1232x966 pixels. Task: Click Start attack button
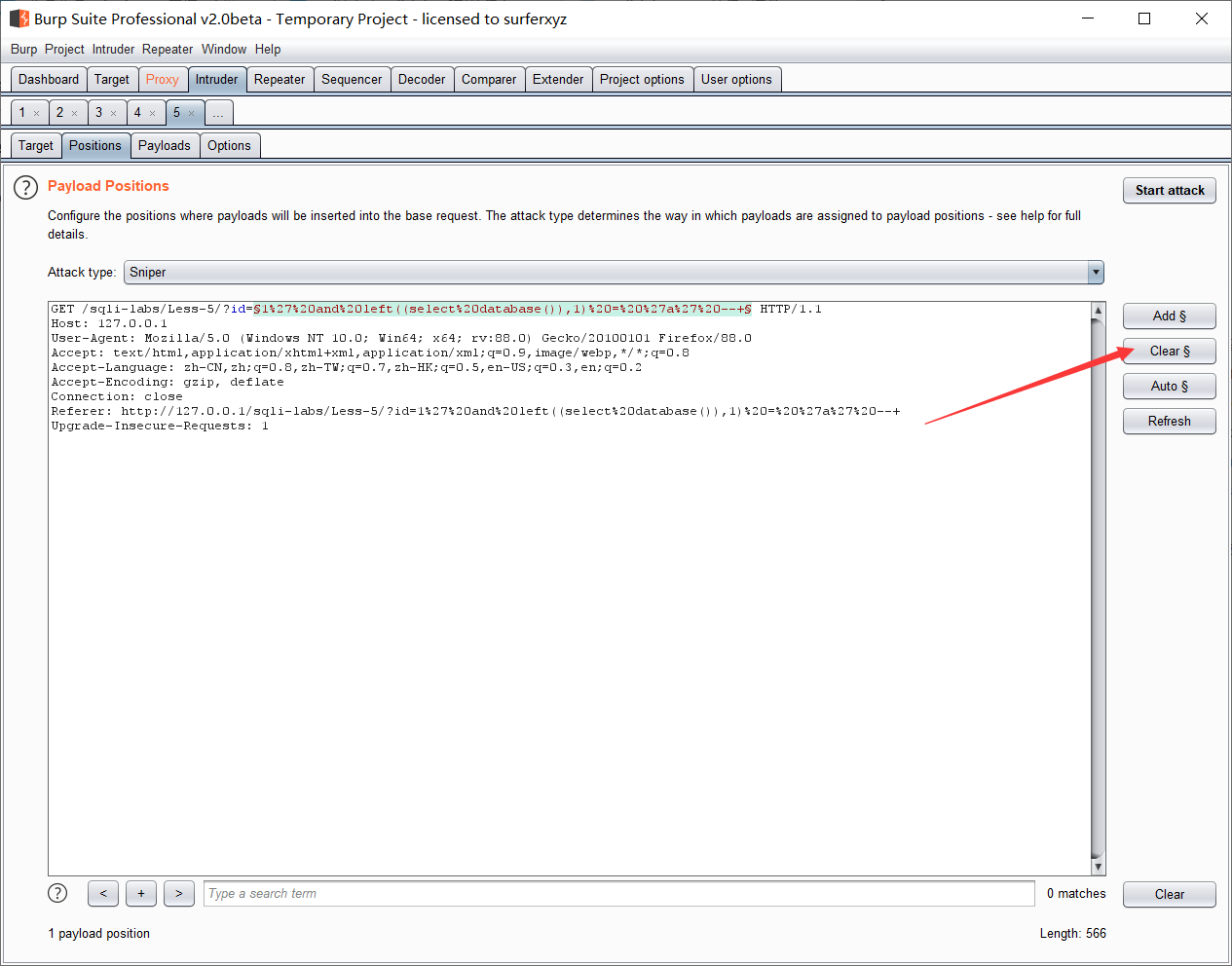click(1170, 191)
